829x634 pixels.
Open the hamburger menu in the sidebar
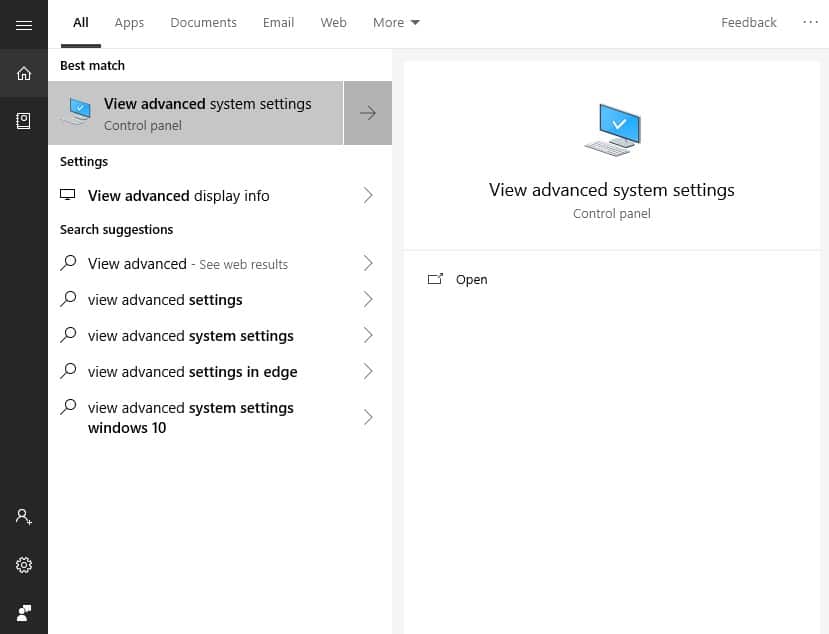24,25
